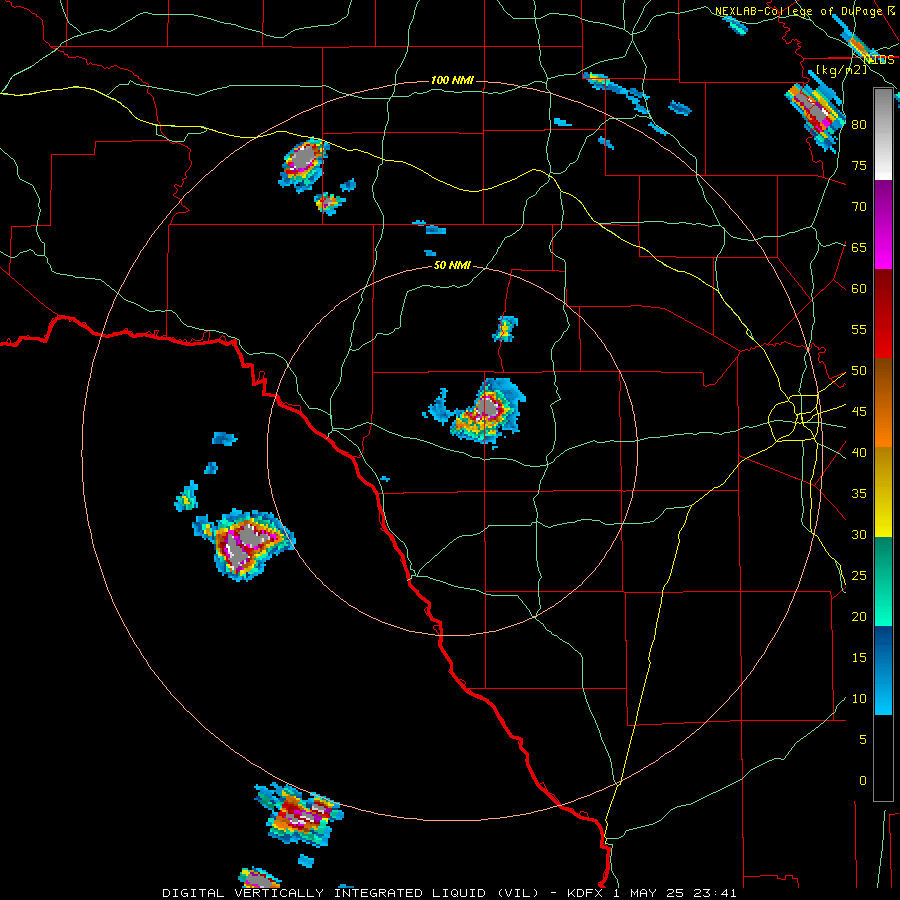Screen dimensions: 900x900
Task: Select the 10 value on the color scale
Action: (859, 699)
